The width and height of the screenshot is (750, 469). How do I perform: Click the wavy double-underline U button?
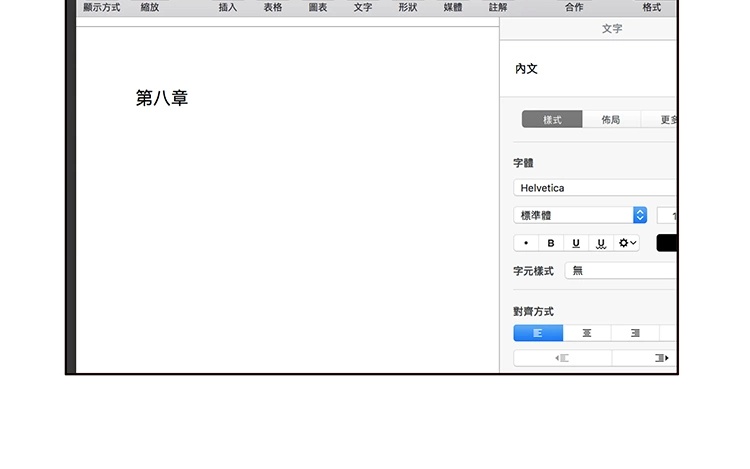pos(601,243)
